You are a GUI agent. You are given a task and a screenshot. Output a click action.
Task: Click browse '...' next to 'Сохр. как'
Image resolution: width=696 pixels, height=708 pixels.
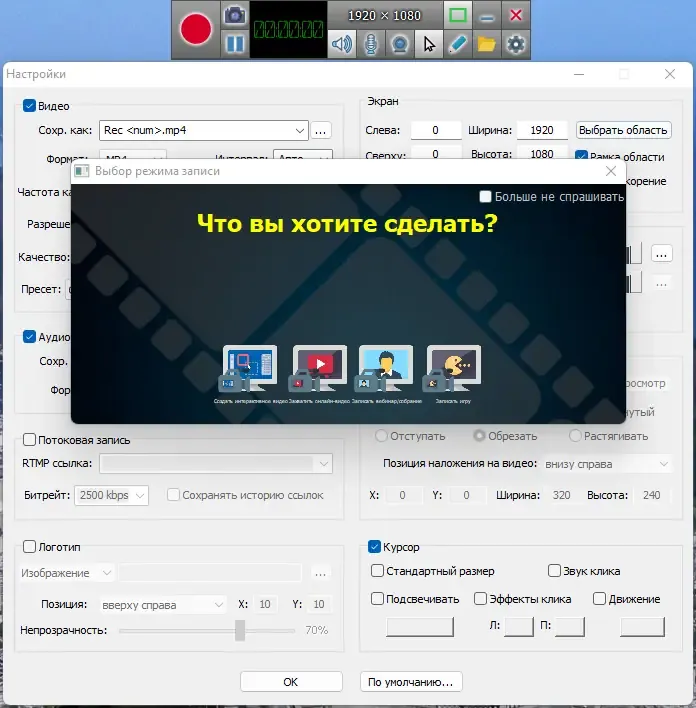(321, 130)
